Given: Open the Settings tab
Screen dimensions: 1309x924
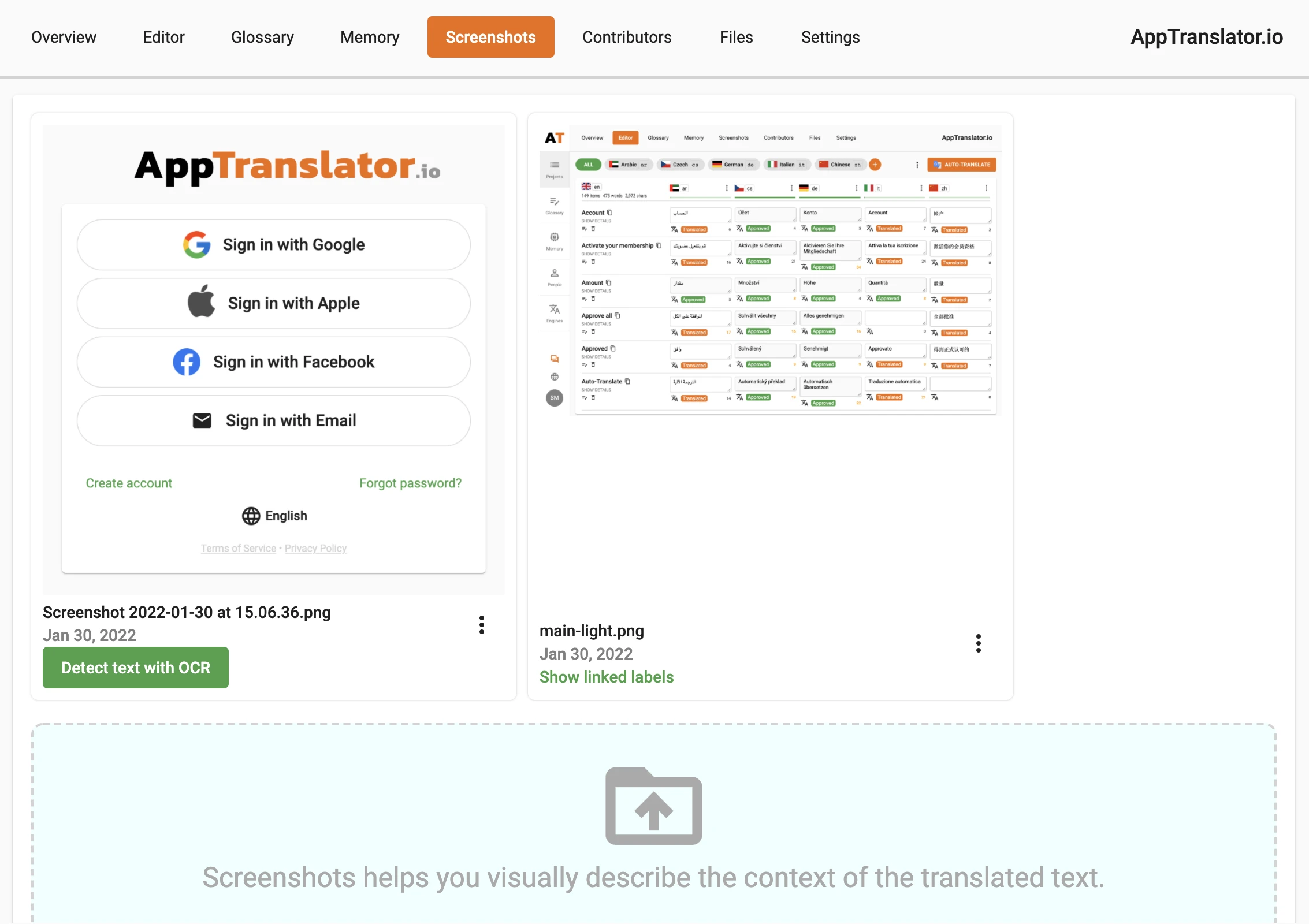Looking at the screenshot, I should coord(830,37).
